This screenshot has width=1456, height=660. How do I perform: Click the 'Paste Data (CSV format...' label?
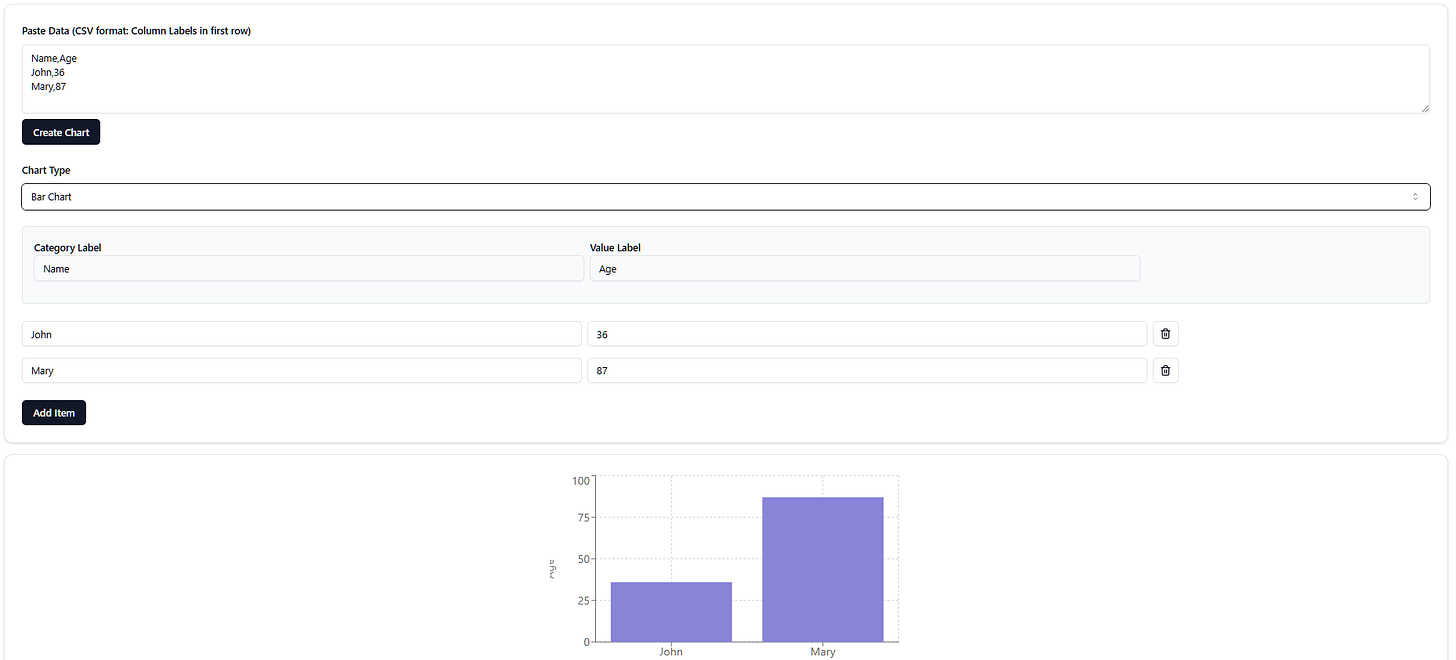[136, 31]
